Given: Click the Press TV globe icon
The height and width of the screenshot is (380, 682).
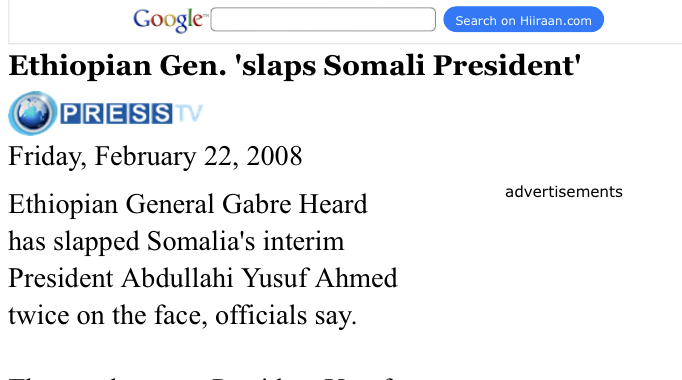Looking at the screenshot, I should [x=33, y=113].
